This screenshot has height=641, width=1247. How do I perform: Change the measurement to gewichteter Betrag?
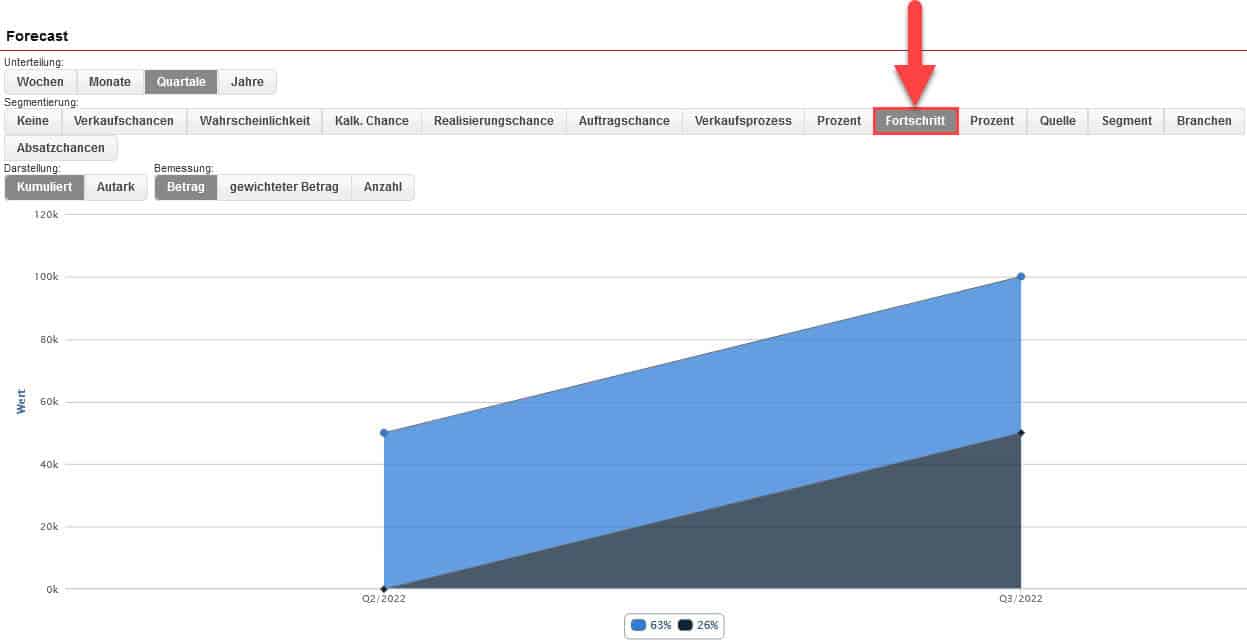[284, 187]
